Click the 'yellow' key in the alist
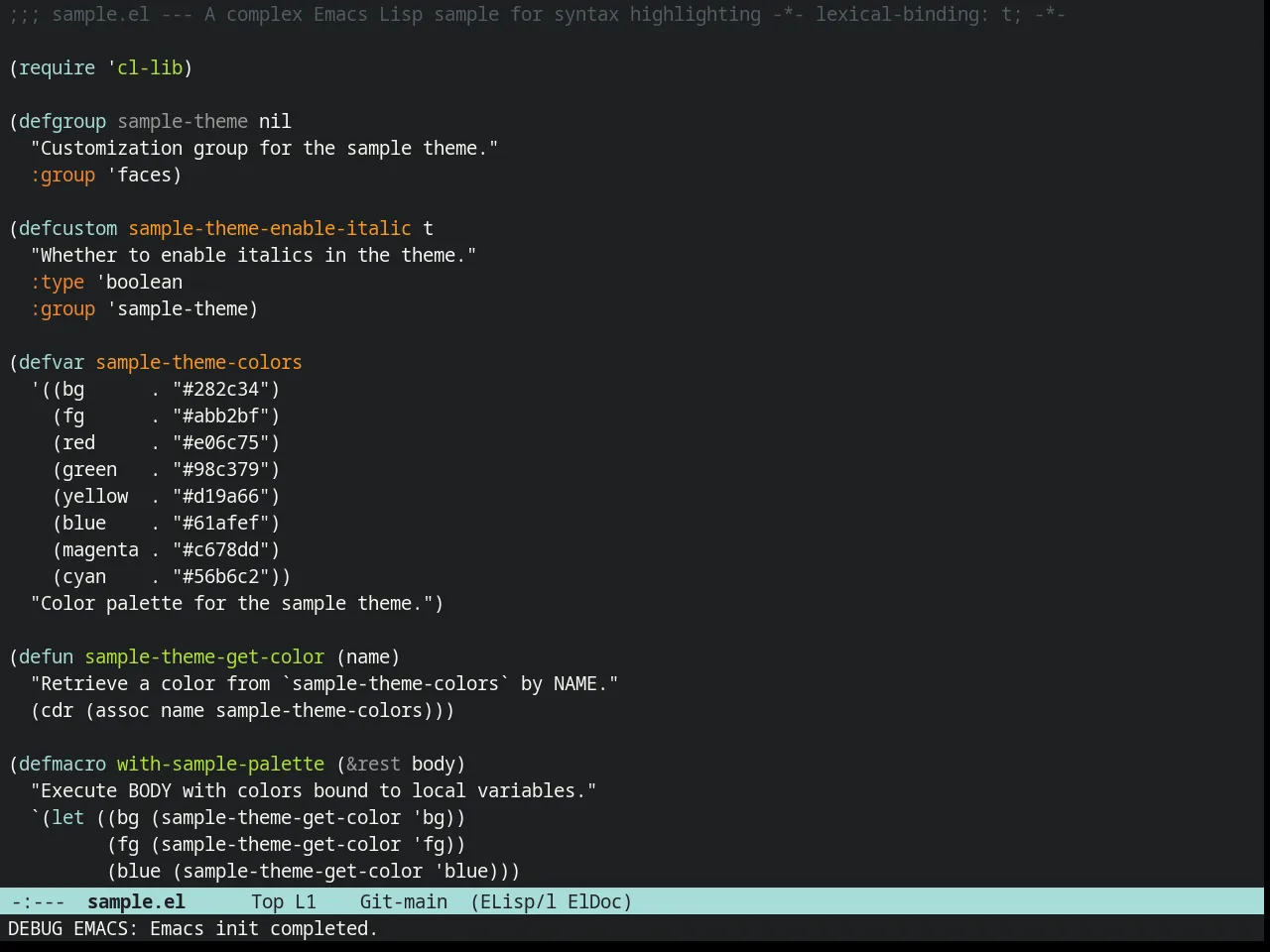The height and width of the screenshot is (952, 1270). (x=95, y=496)
